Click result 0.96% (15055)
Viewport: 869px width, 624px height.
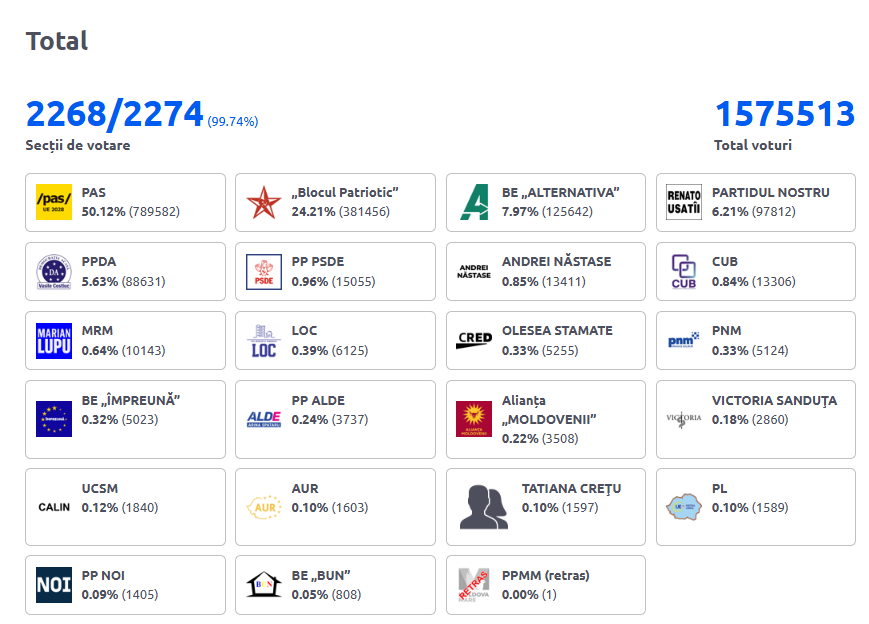tap(334, 282)
